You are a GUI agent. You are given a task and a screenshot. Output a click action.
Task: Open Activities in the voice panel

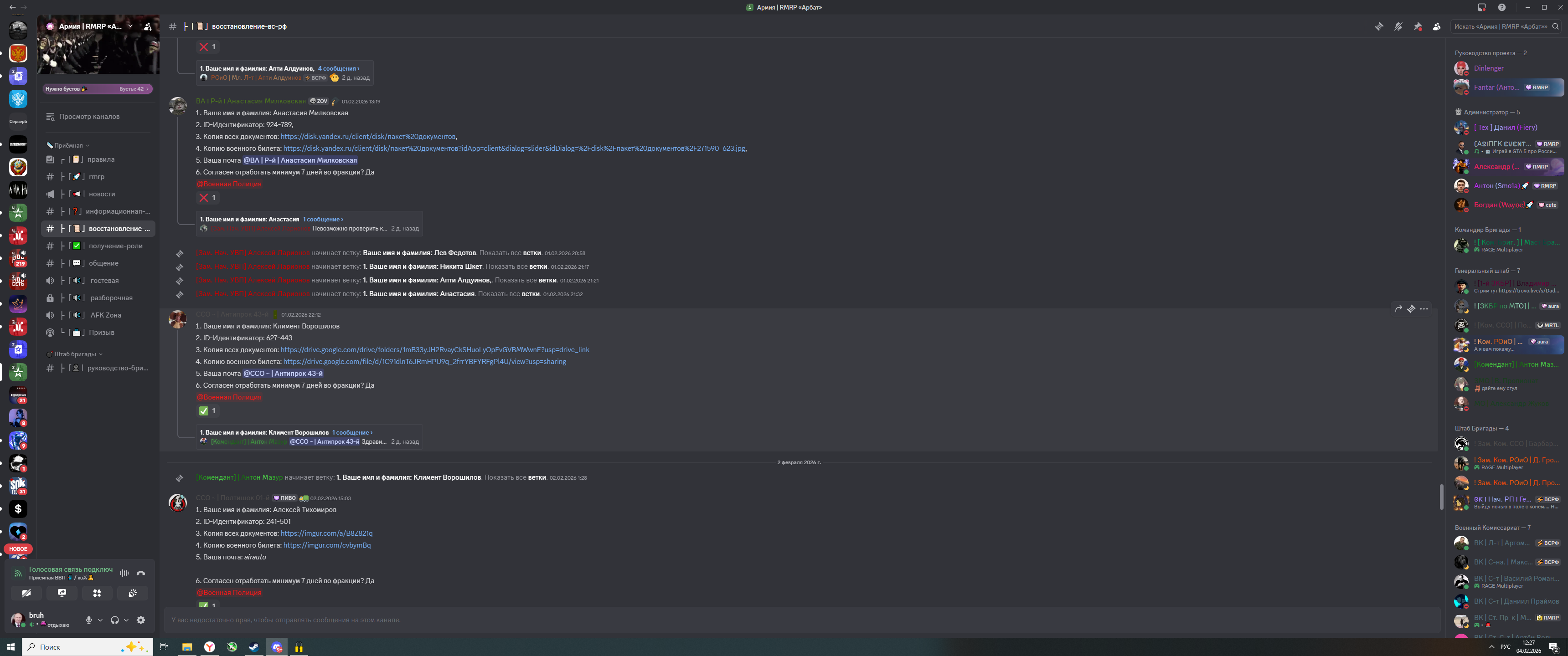tap(98, 593)
